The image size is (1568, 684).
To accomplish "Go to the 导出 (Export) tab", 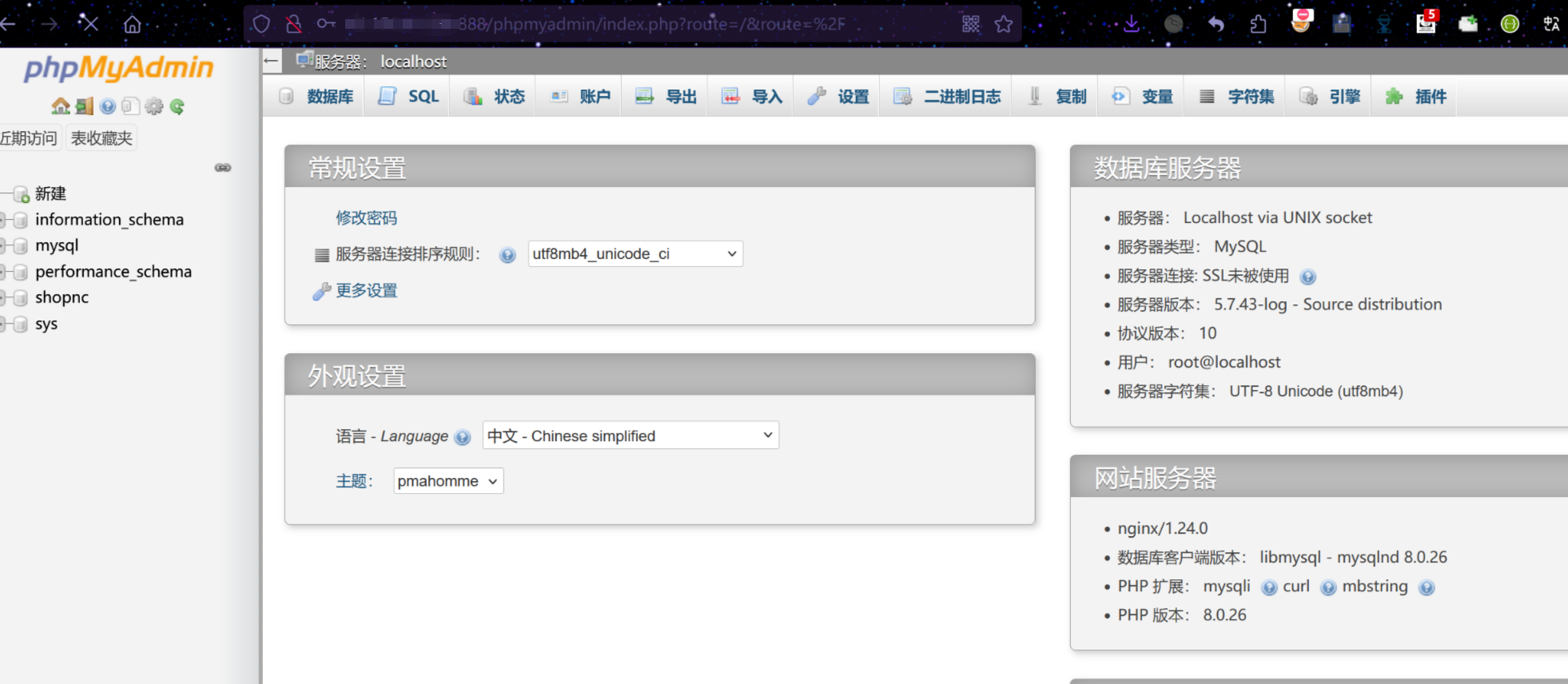I will coord(666,97).
